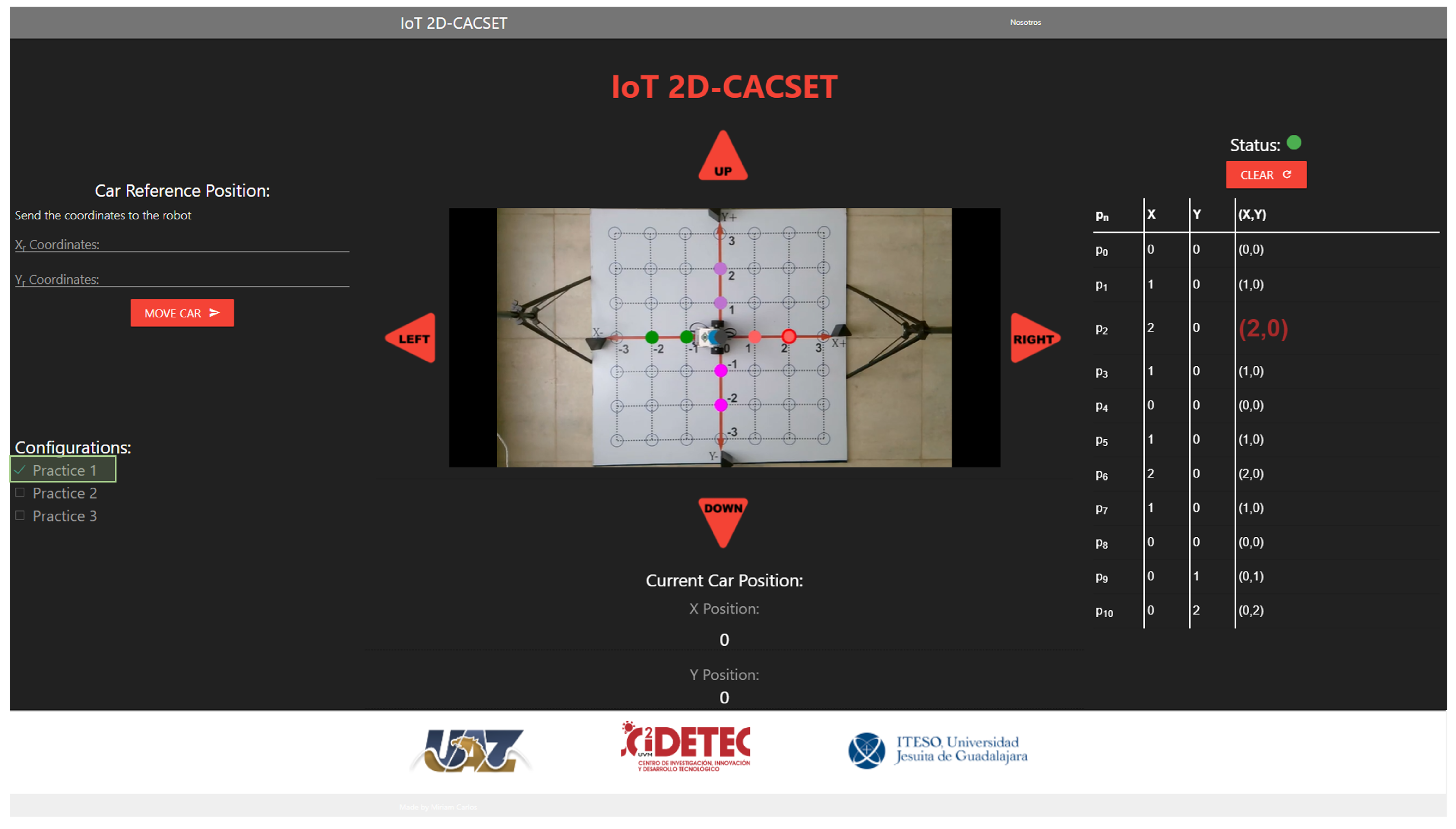The image size is (1456, 829).
Task: Click the IoT 2D-CACSET navbar title
Action: pos(453,23)
